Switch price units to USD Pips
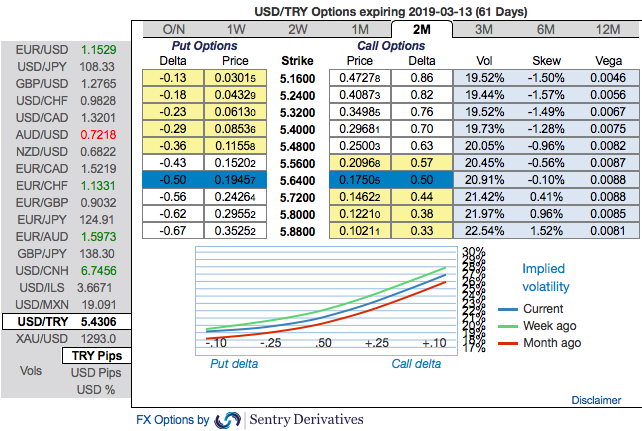 [95, 373]
